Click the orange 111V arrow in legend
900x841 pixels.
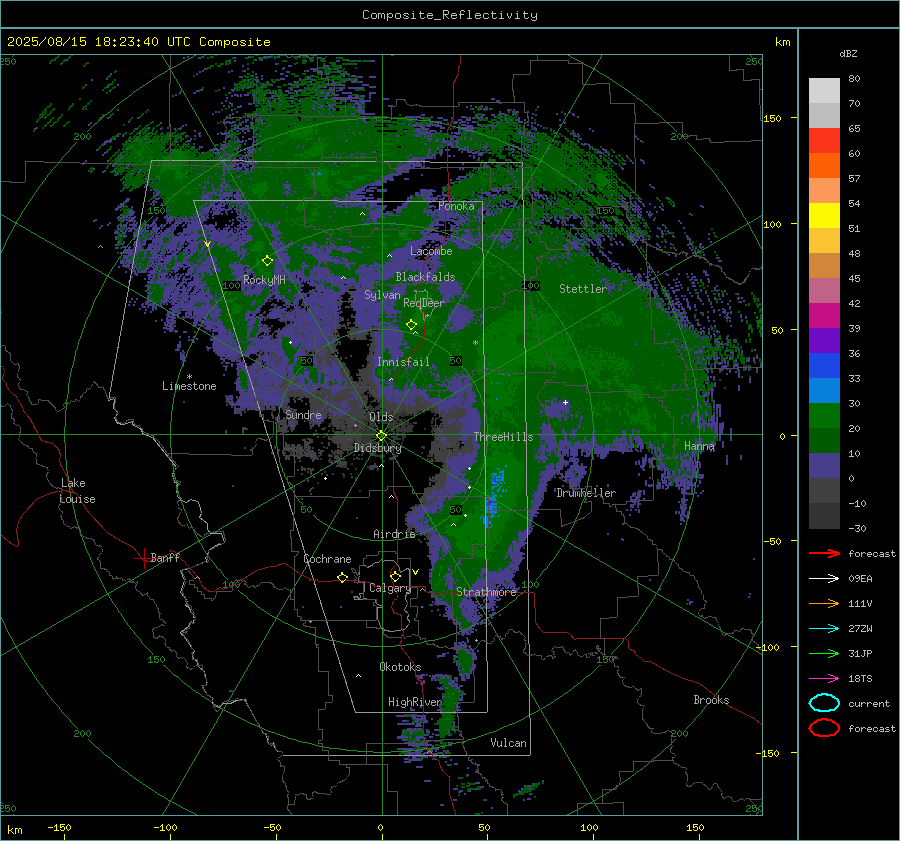click(824, 603)
